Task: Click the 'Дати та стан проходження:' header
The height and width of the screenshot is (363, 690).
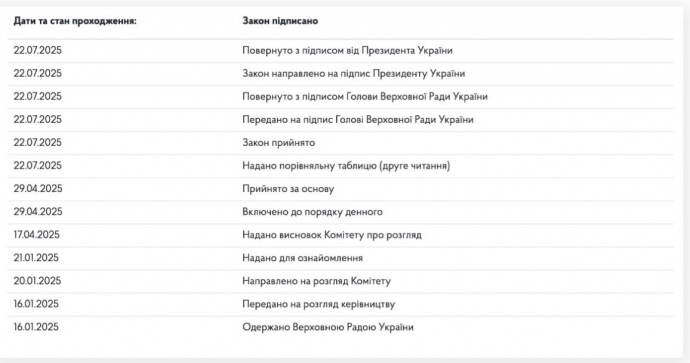Action: click(x=75, y=21)
